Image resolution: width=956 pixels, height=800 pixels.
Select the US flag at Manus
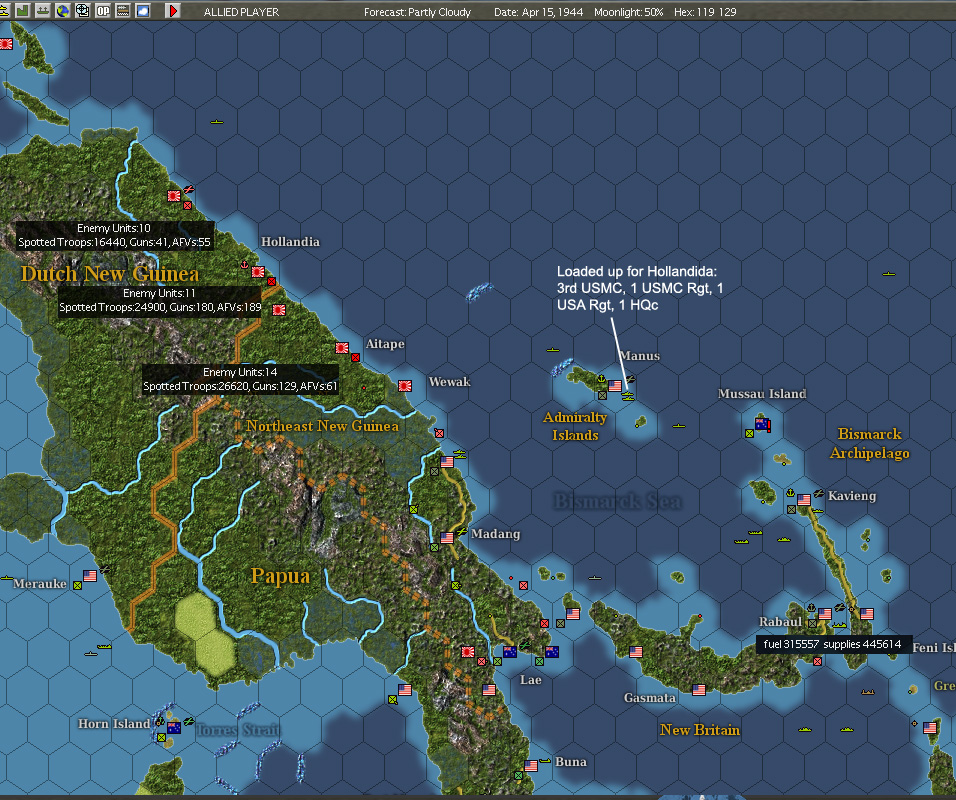(615, 386)
